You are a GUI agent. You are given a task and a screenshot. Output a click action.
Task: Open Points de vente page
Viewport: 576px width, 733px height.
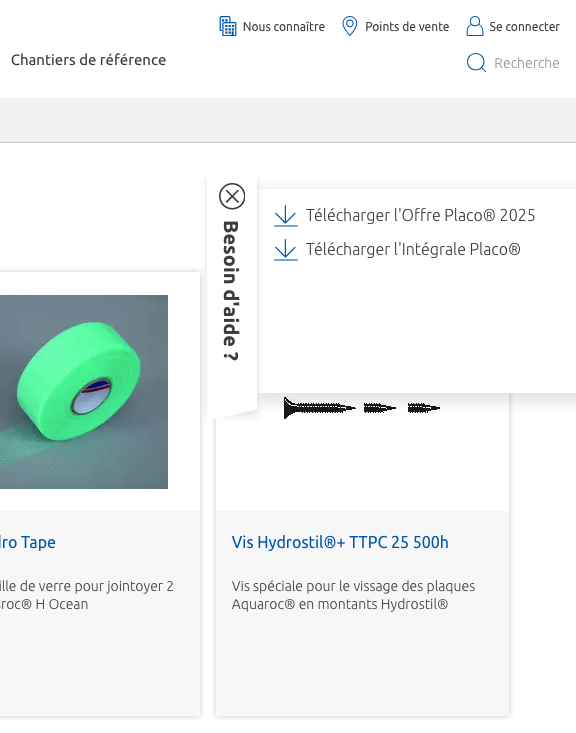click(x=407, y=27)
